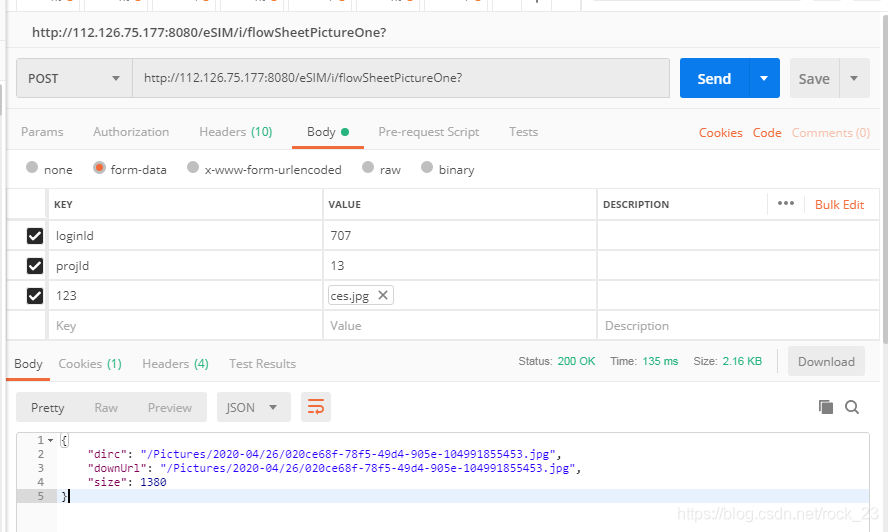The width and height of the screenshot is (888, 532).
Task: Select the response Body tab
Action: (x=28, y=364)
